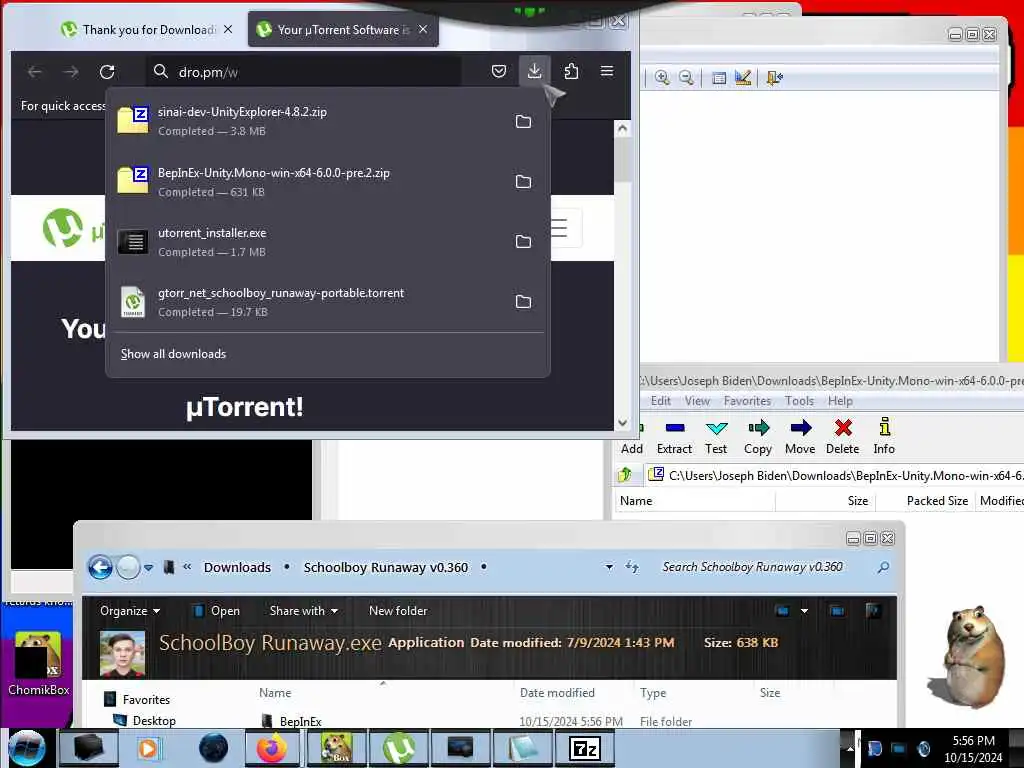
Task: Sort 7-Zip list by Packed Size
Action: 936,501
